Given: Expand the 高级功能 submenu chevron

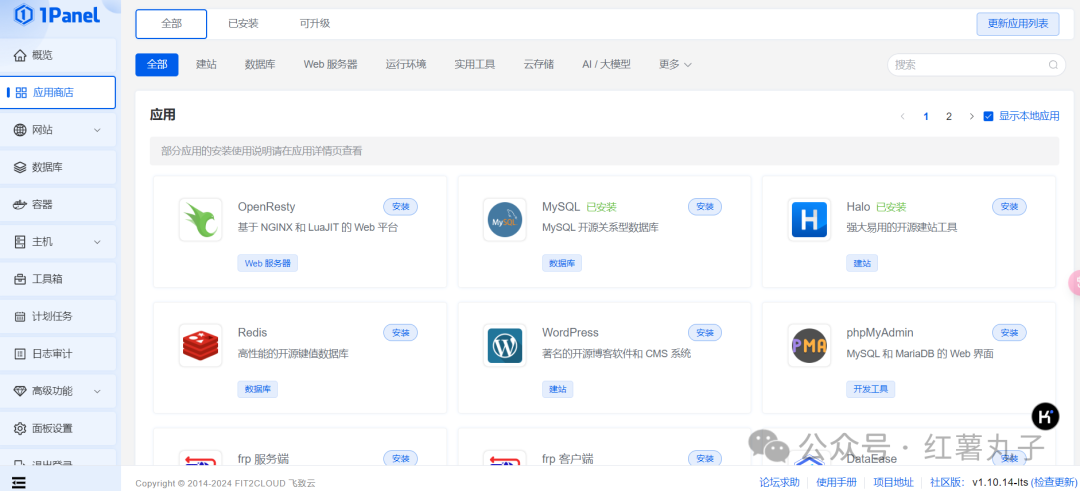Looking at the screenshot, I should pos(97,390).
